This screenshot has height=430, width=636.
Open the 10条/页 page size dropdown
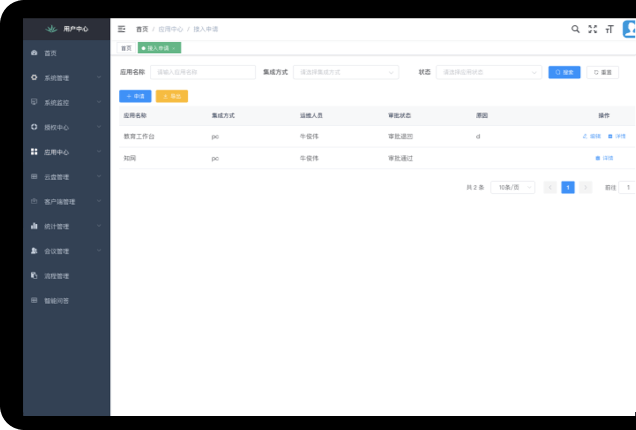click(513, 187)
